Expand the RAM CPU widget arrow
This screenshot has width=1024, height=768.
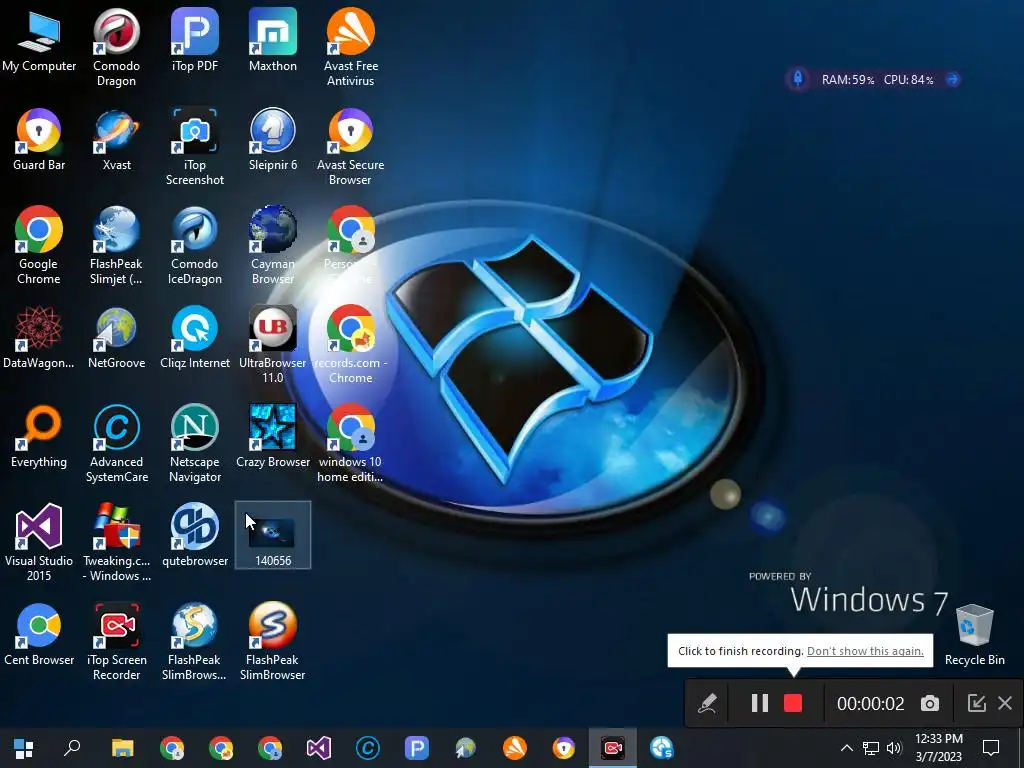[x=953, y=80]
